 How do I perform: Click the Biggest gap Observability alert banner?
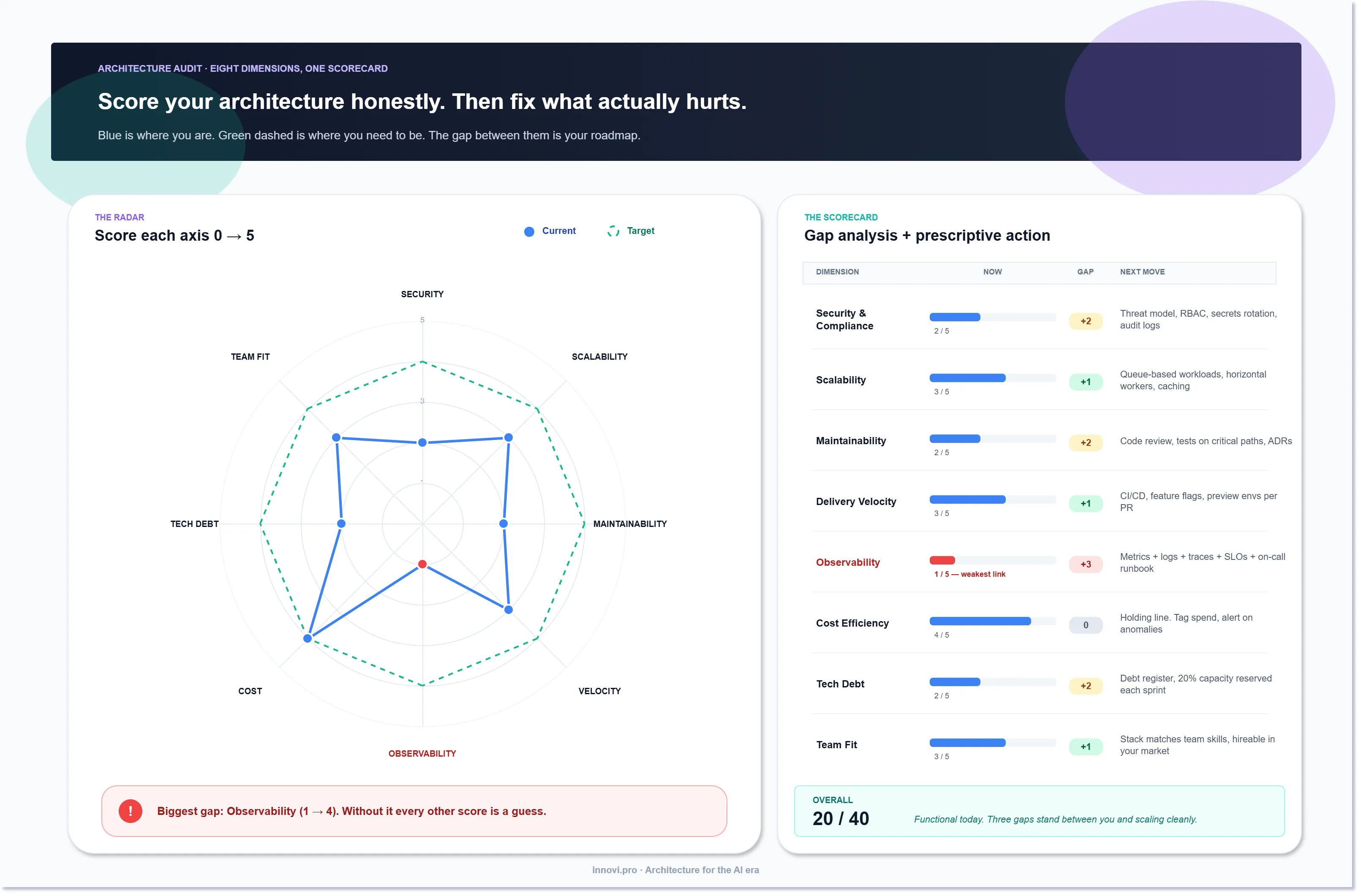(414, 811)
